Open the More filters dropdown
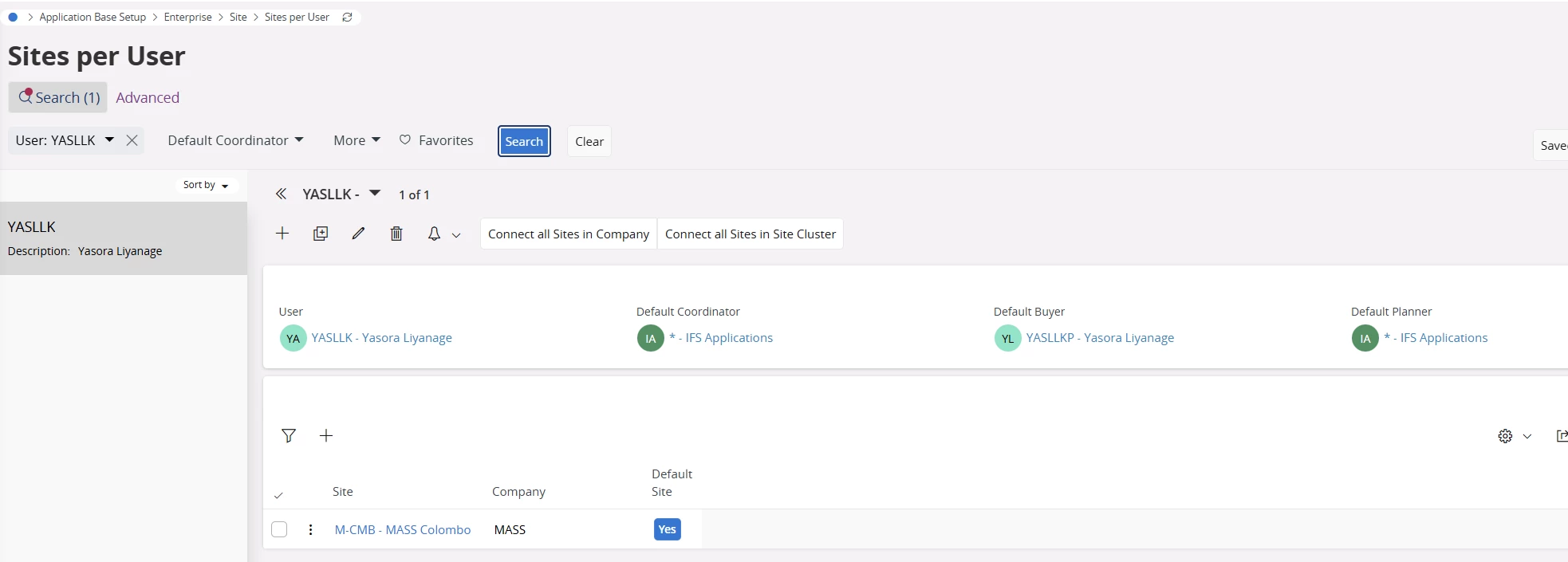The height and width of the screenshot is (562, 1568). [x=357, y=140]
